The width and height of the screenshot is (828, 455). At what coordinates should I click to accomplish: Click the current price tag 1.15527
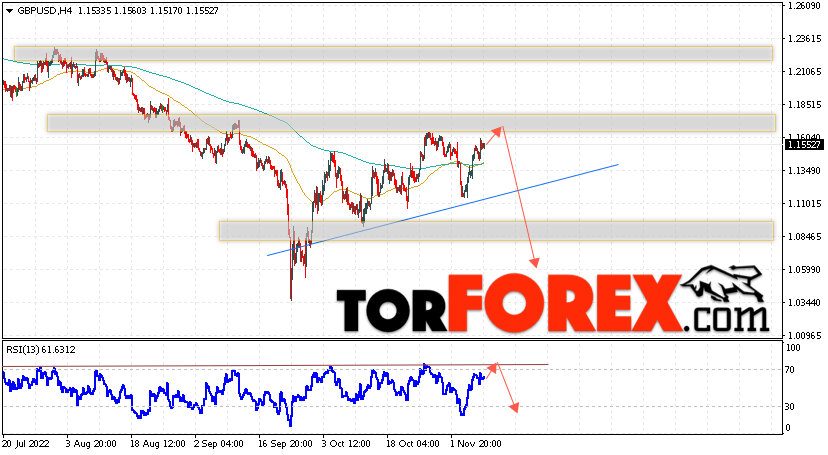tap(804, 144)
